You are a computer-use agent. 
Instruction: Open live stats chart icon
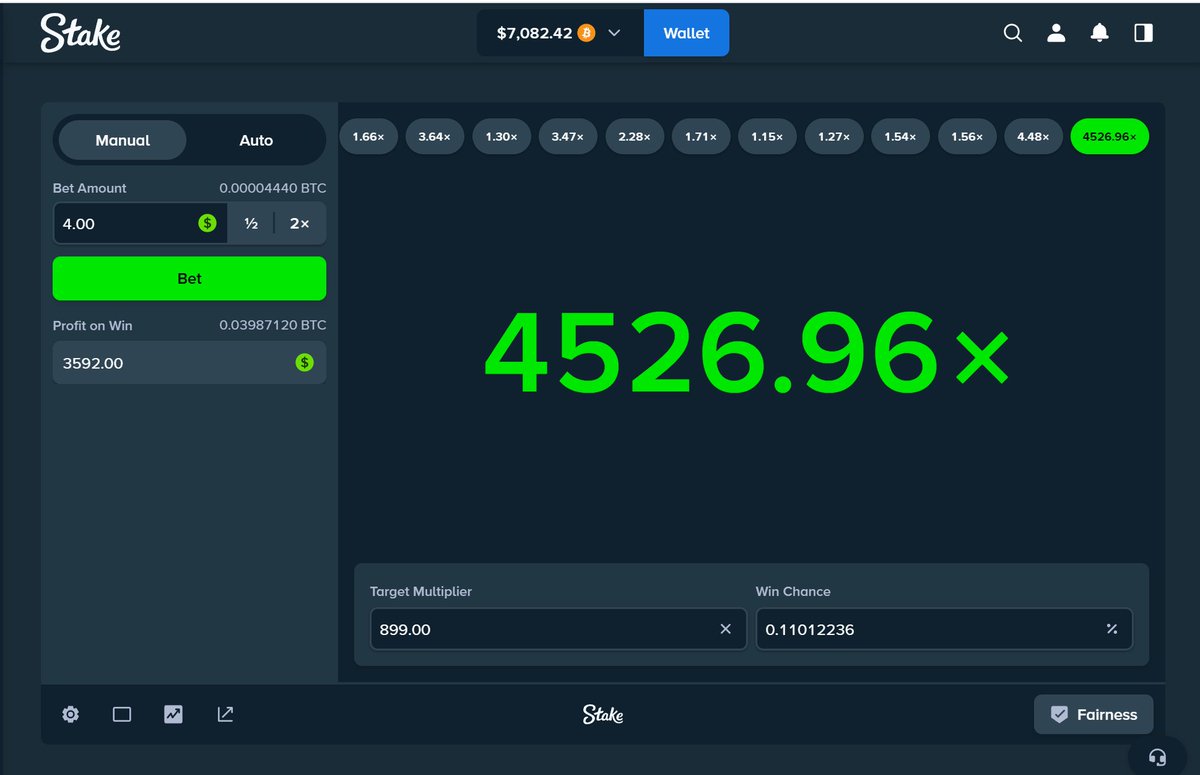(x=174, y=714)
